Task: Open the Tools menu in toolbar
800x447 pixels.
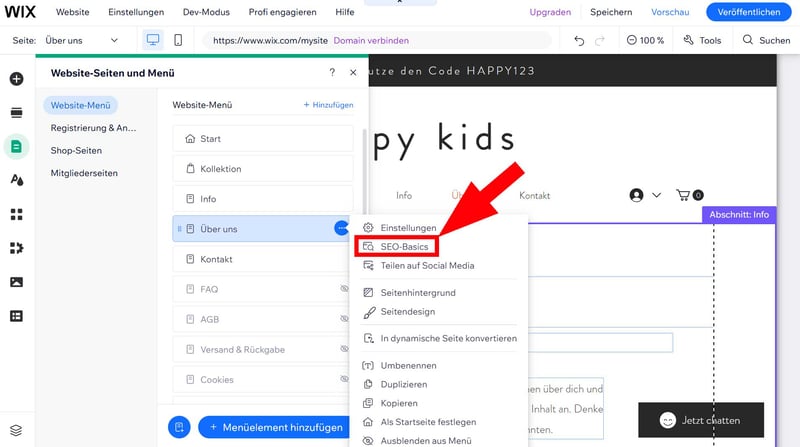Action: point(703,40)
